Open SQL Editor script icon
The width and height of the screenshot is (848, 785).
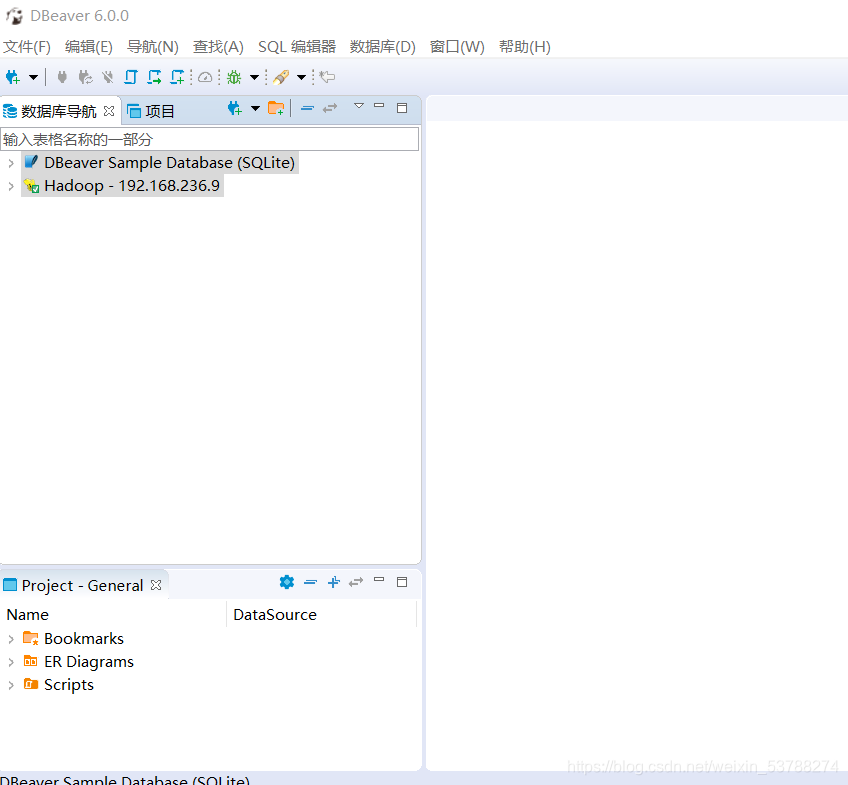click(131, 77)
